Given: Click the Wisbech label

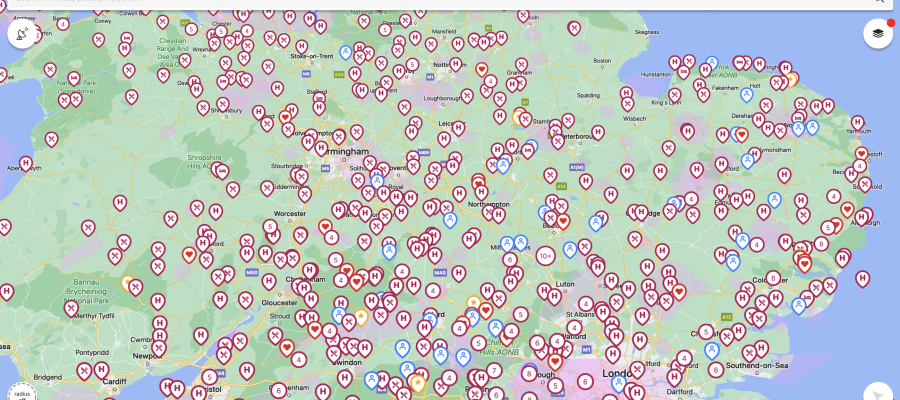Looking at the screenshot, I should pyautogui.click(x=634, y=119).
